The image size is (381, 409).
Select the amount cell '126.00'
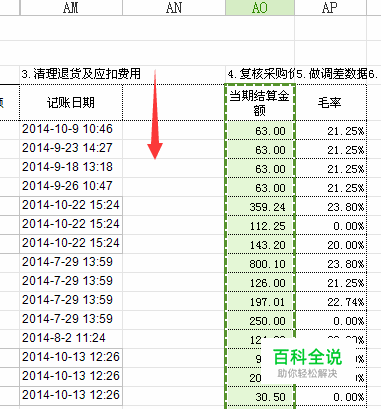(260, 282)
